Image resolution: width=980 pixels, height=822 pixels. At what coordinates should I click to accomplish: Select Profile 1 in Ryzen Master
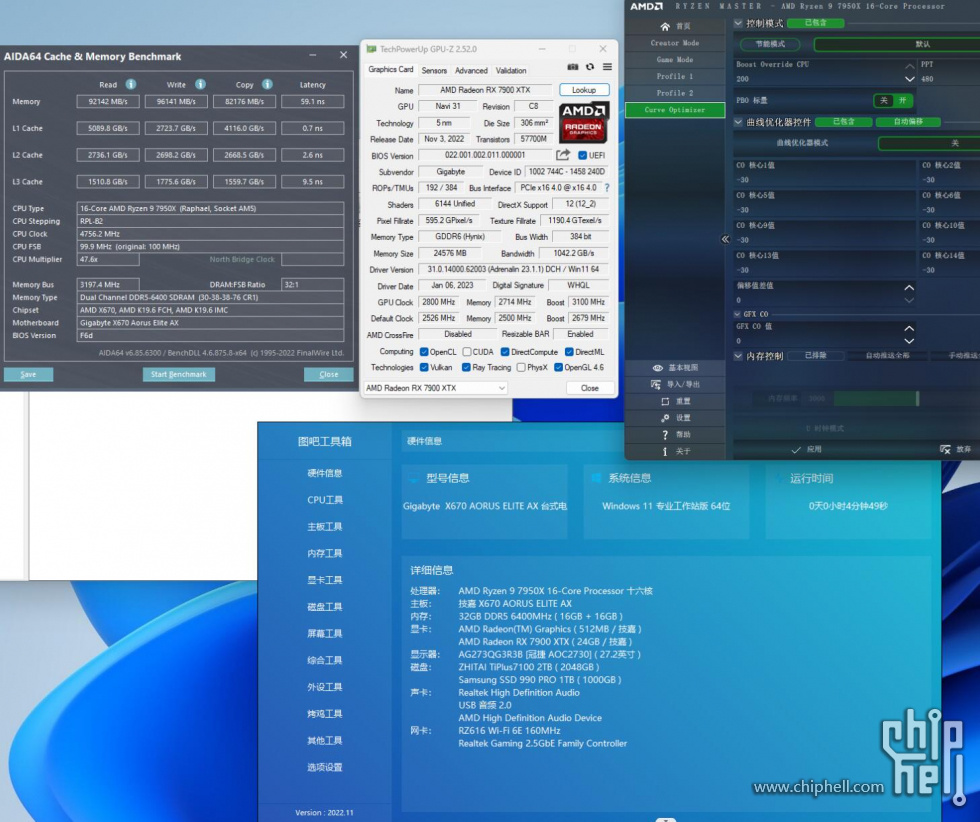coord(675,76)
